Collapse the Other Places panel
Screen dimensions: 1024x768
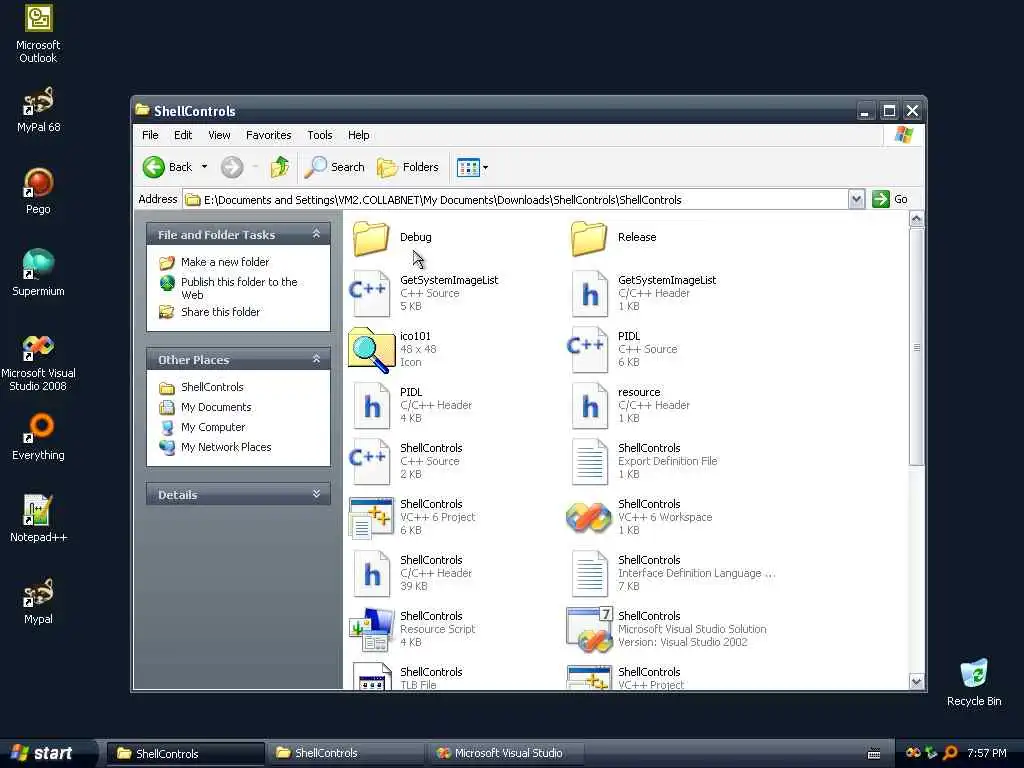coord(316,359)
